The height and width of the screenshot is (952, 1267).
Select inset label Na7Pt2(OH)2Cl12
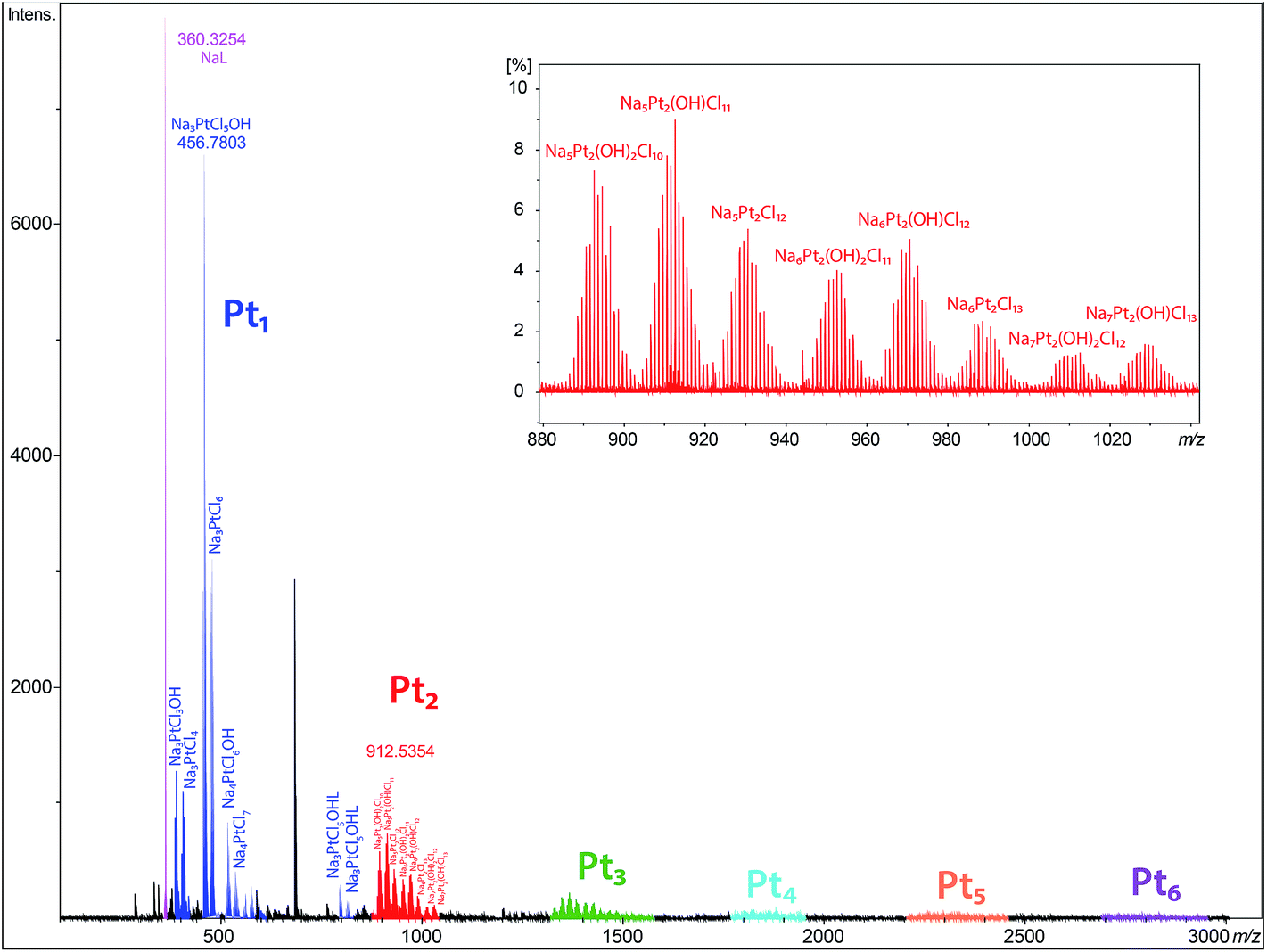[1067, 340]
